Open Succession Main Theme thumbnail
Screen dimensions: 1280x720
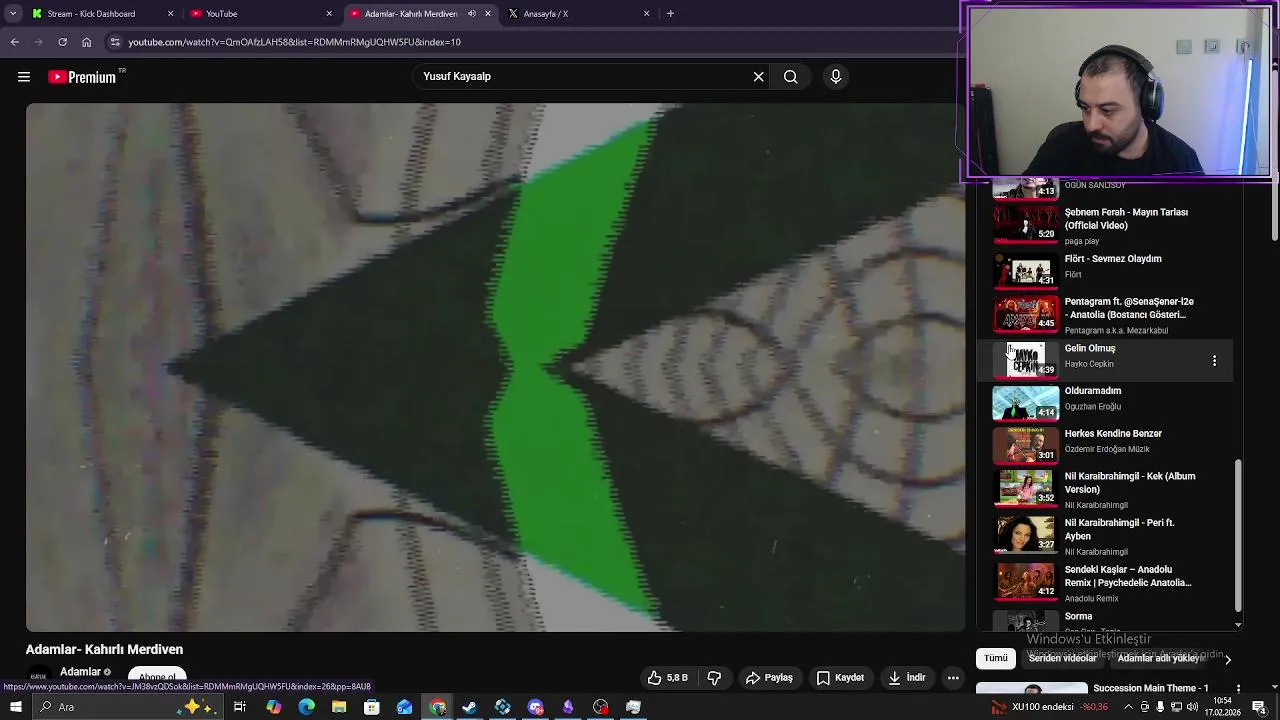click(x=1031, y=690)
